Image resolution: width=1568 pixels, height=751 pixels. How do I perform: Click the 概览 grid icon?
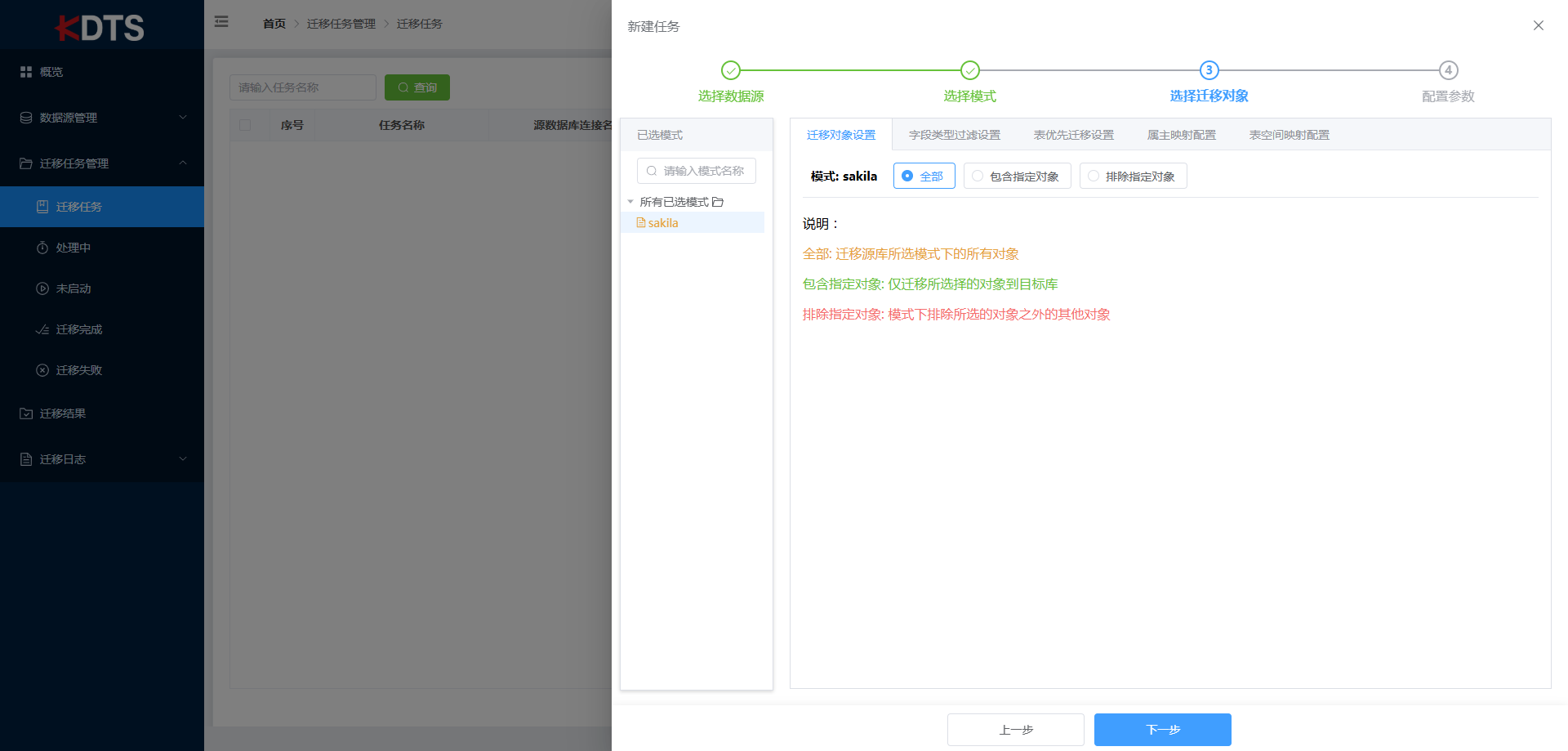click(x=26, y=72)
